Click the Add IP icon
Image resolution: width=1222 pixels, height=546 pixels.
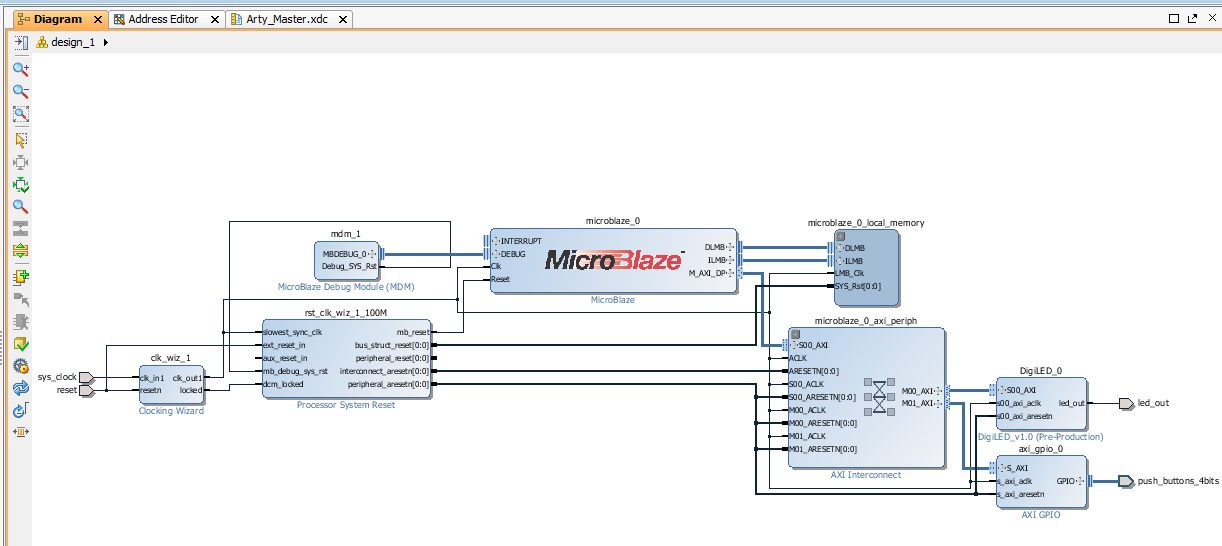[21, 277]
